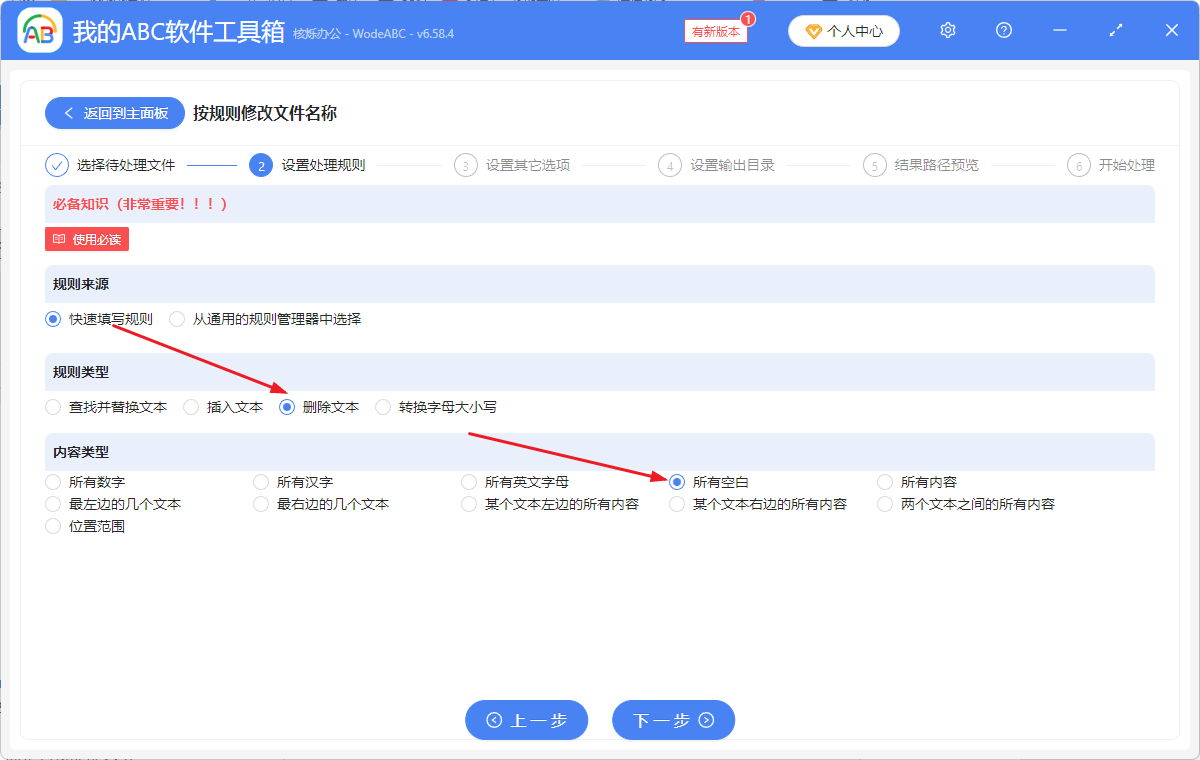Click the 下一步 next button
Viewport: 1200px width, 760px height.
[x=673, y=719]
